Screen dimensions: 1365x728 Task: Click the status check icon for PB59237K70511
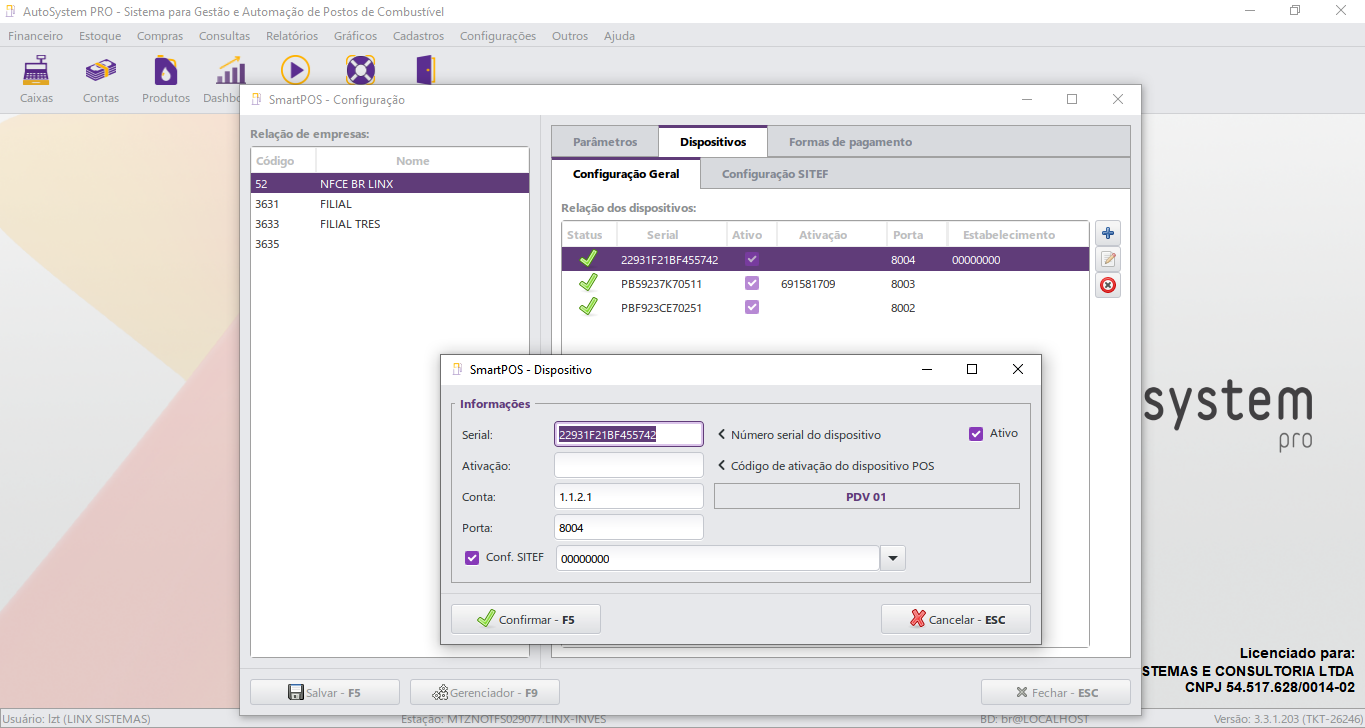pos(588,284)
